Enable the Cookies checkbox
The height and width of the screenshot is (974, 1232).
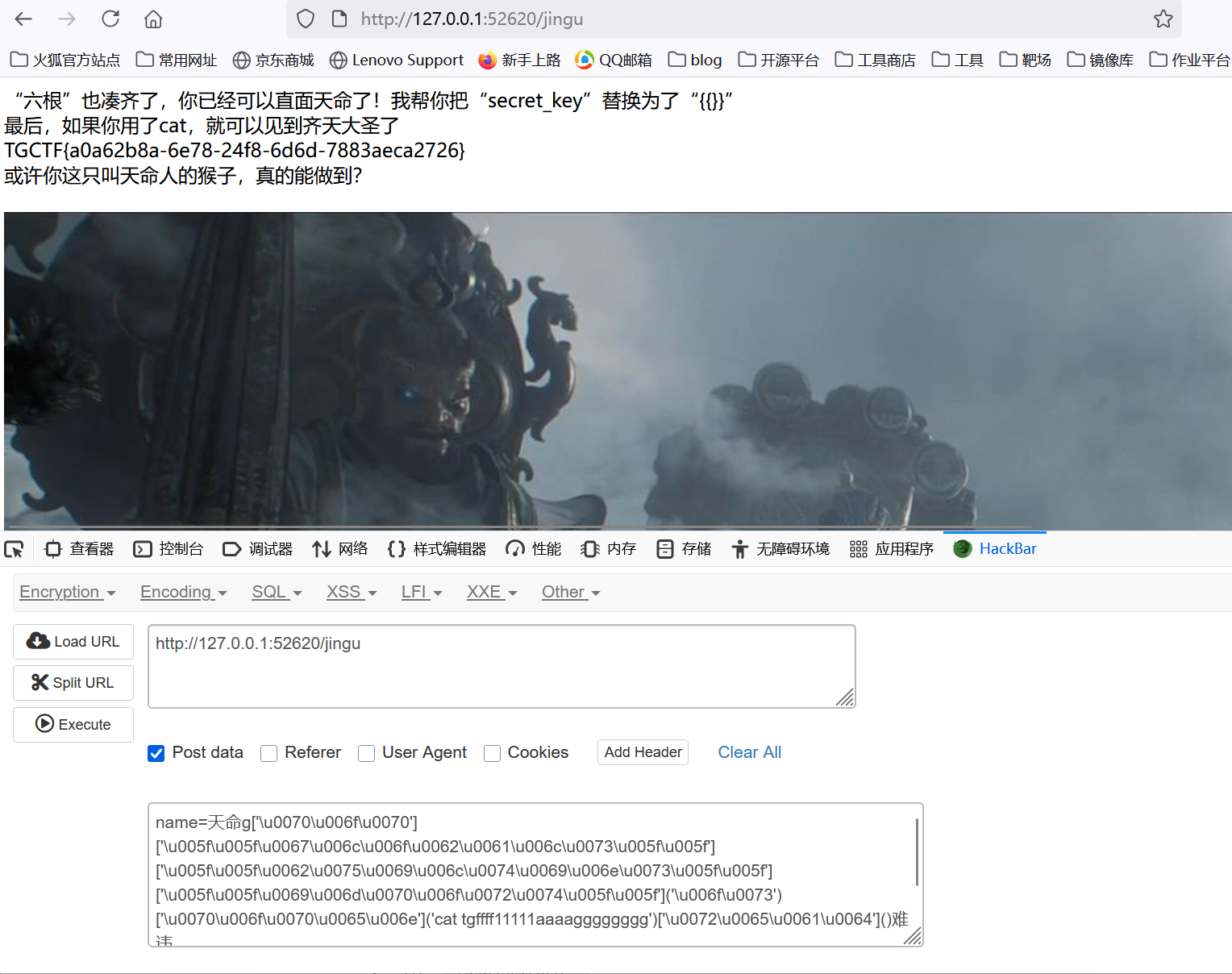click(492, 753)
